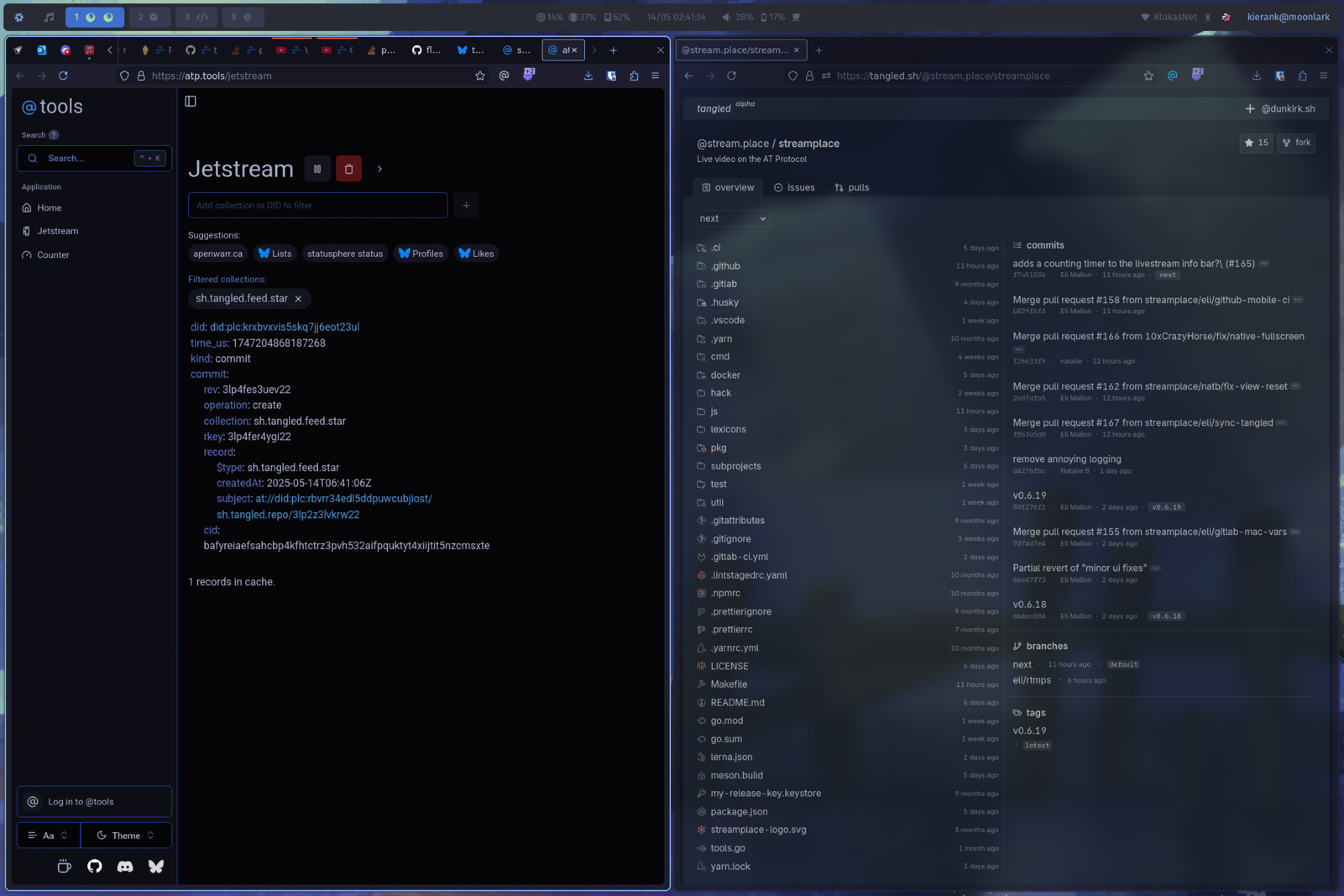Expand ellipsis on Partial revert commit
The height and width of the screenshot is (896, 1344).
tap(1156, 568)
